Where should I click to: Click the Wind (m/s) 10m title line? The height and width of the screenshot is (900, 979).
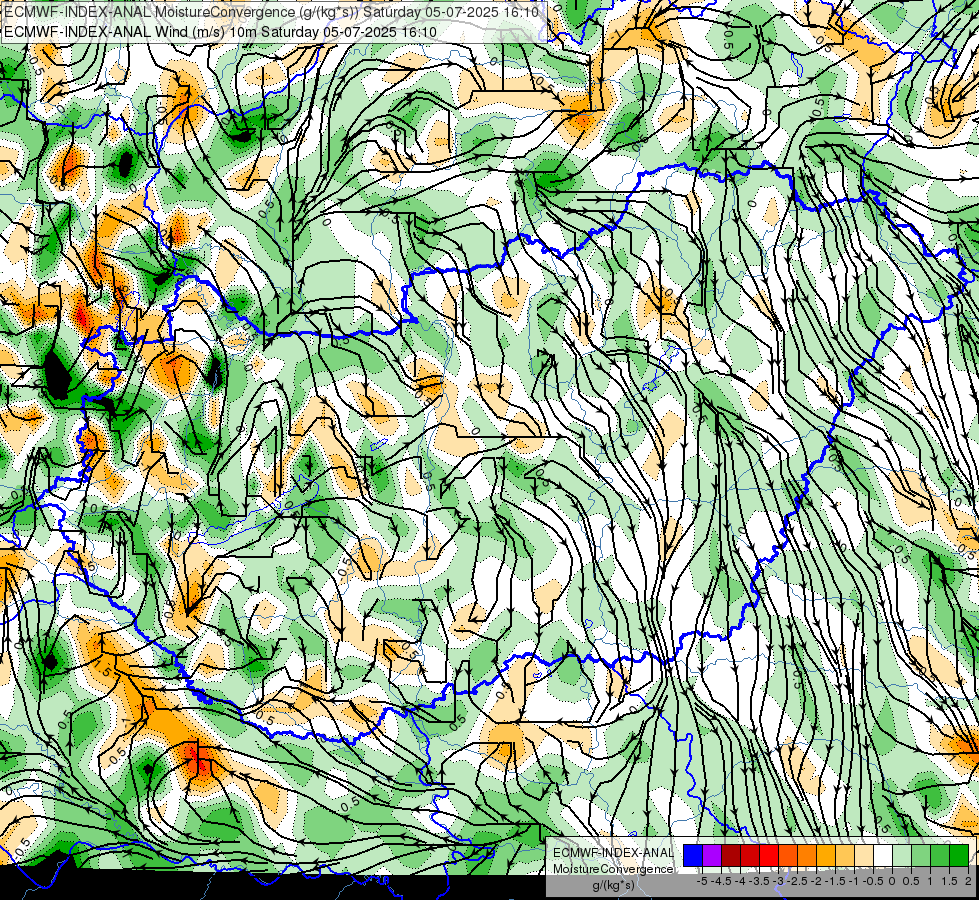[220, 32]
